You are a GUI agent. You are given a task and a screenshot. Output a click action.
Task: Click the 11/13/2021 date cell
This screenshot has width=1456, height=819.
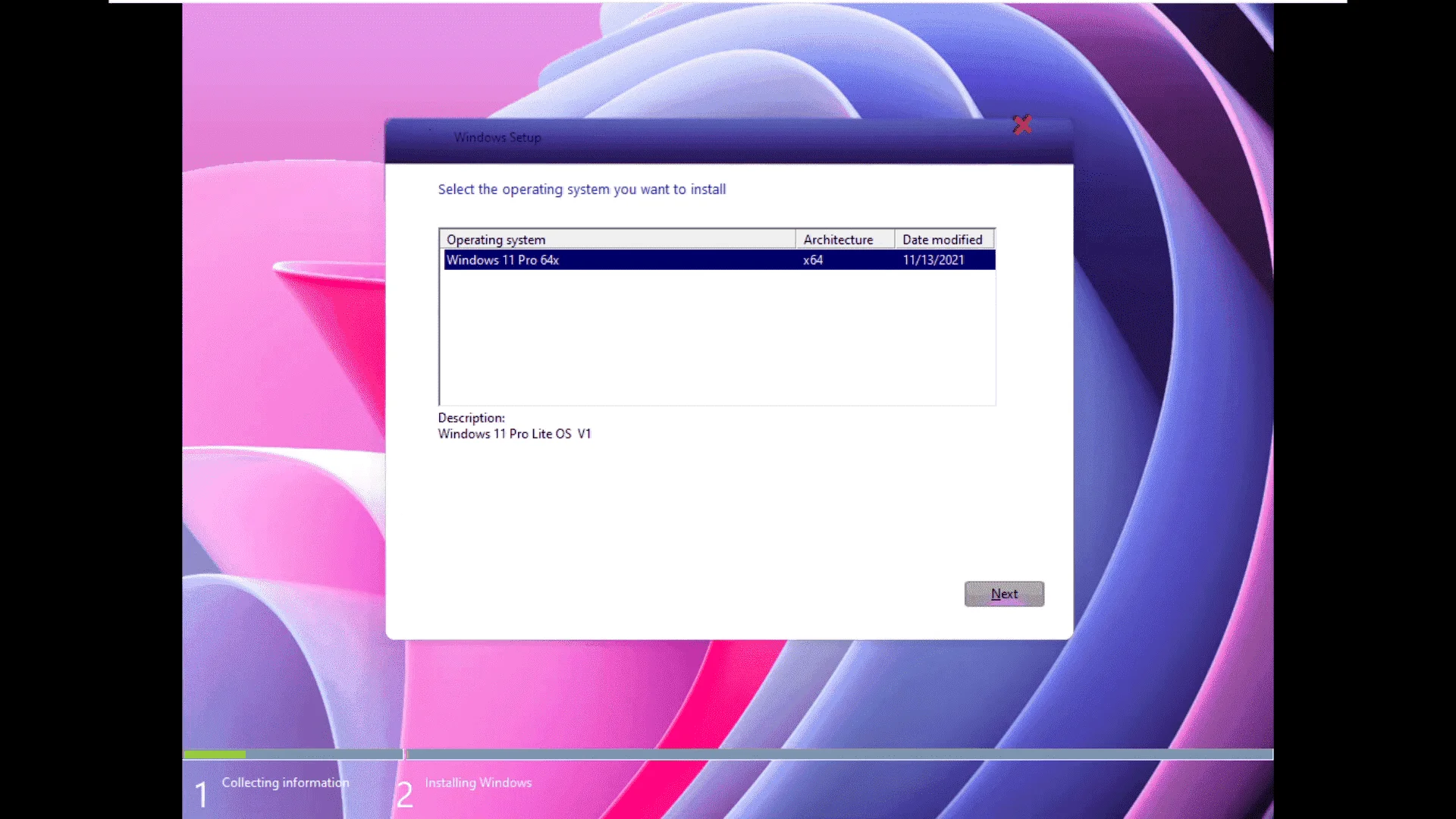coord(934,260)
